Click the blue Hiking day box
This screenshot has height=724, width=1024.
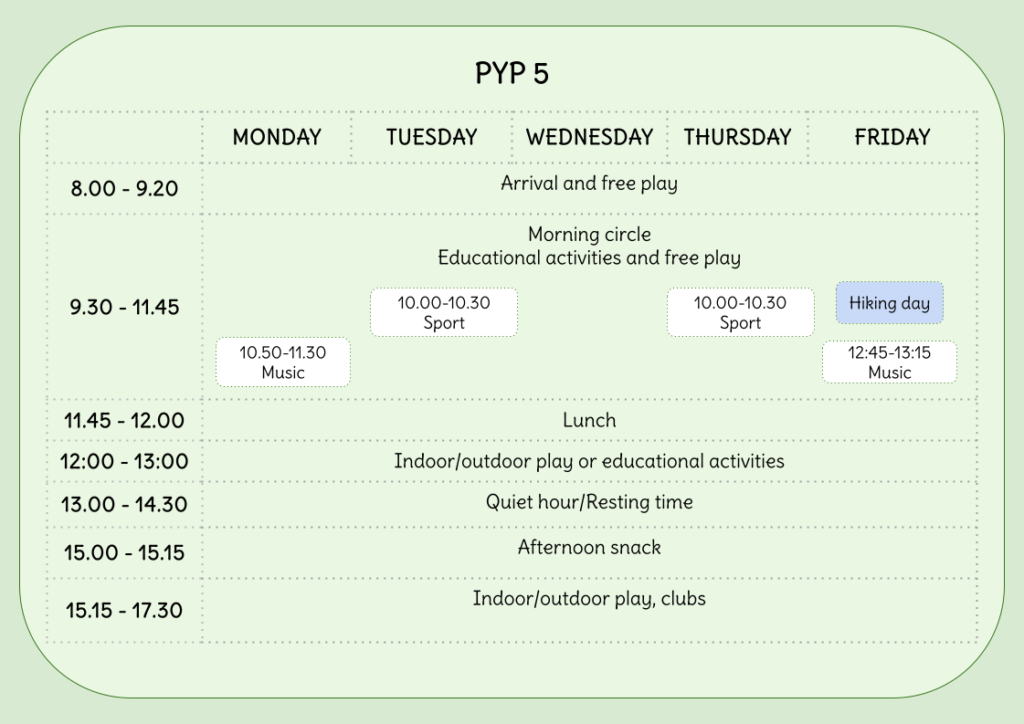[889, 303]
